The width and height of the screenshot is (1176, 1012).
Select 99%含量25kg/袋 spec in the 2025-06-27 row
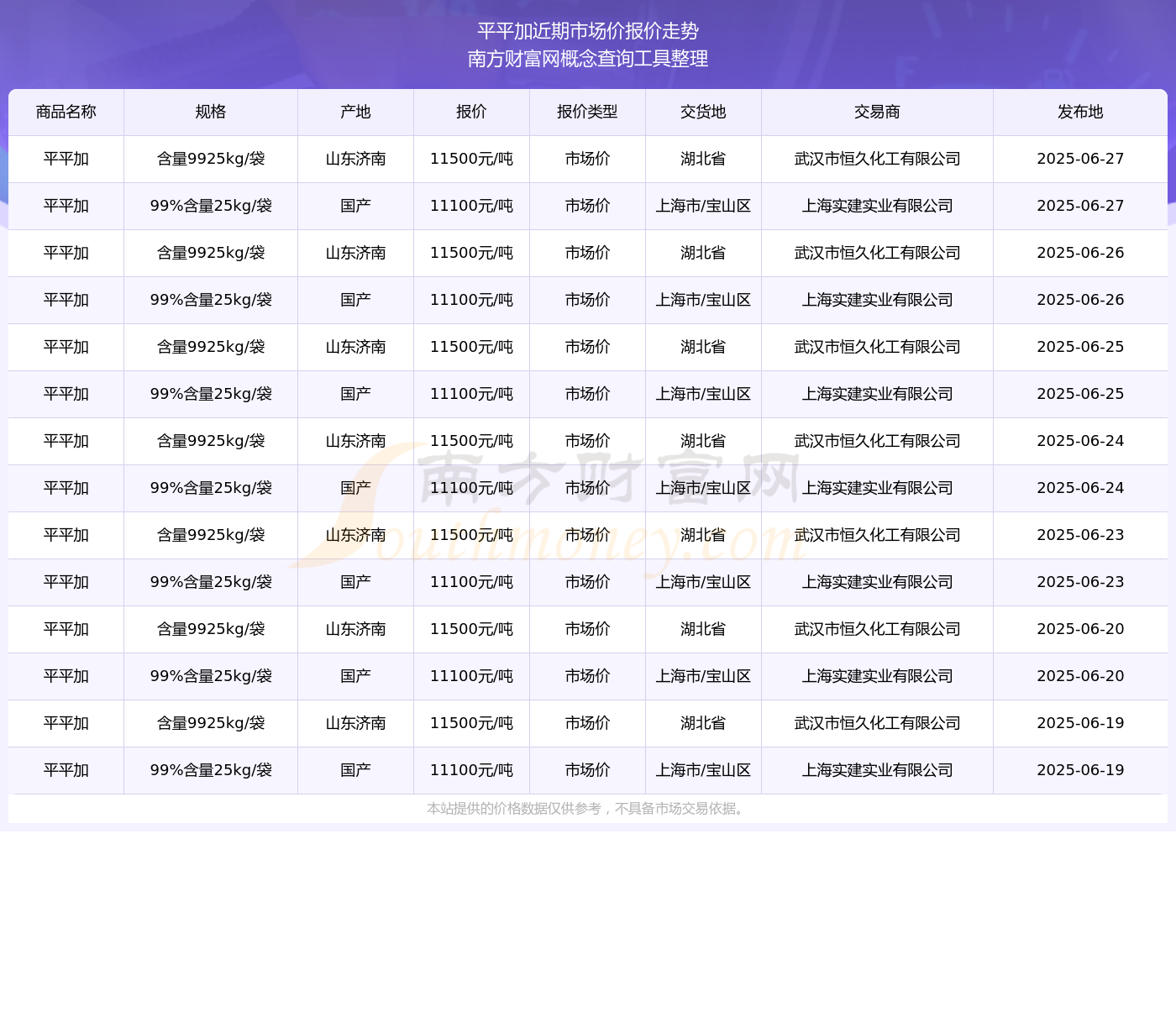[211, 206]
